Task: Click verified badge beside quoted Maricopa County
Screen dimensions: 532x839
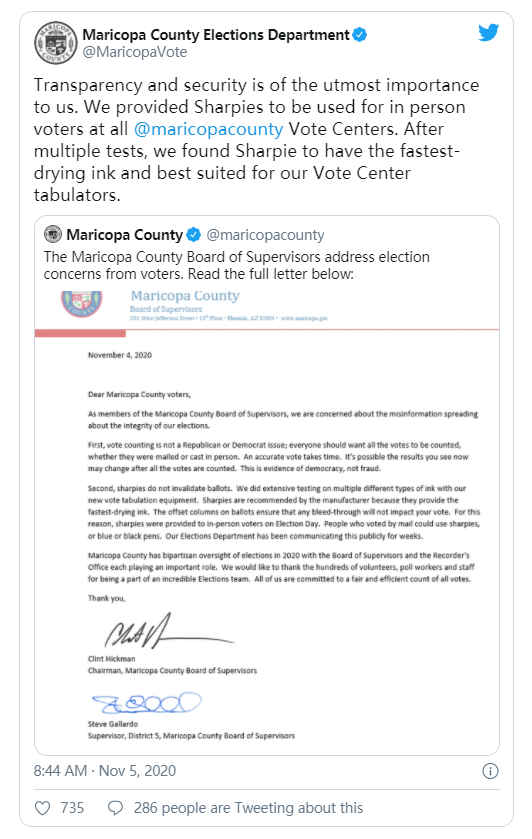Action: click(193, 234)
